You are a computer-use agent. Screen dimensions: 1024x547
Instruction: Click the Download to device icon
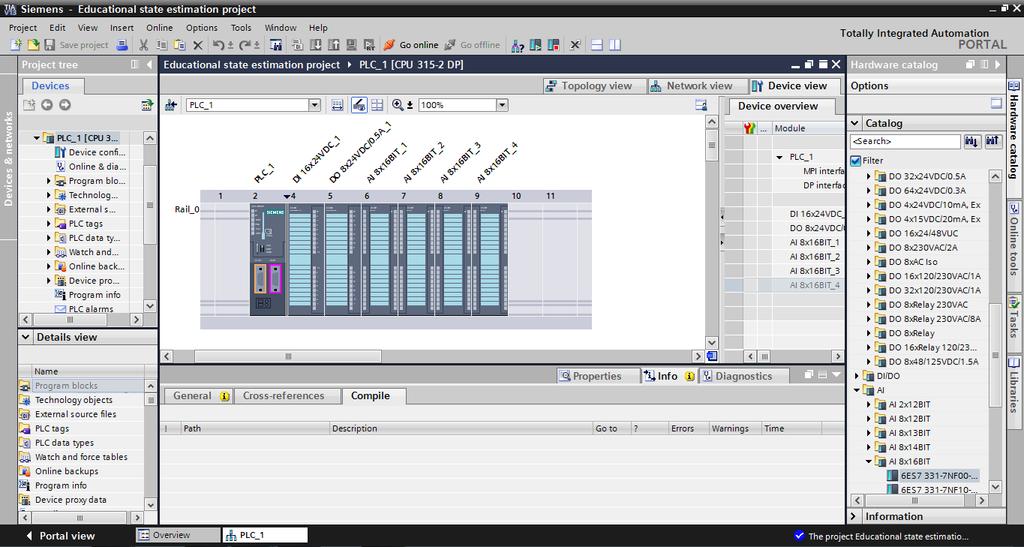[x=315, y=45]
